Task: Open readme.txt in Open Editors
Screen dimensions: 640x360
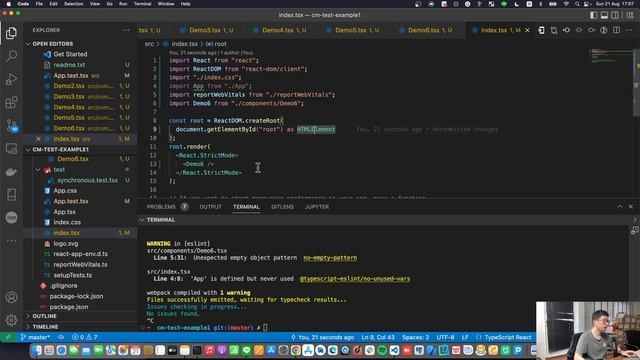Action: coord(69,64)
